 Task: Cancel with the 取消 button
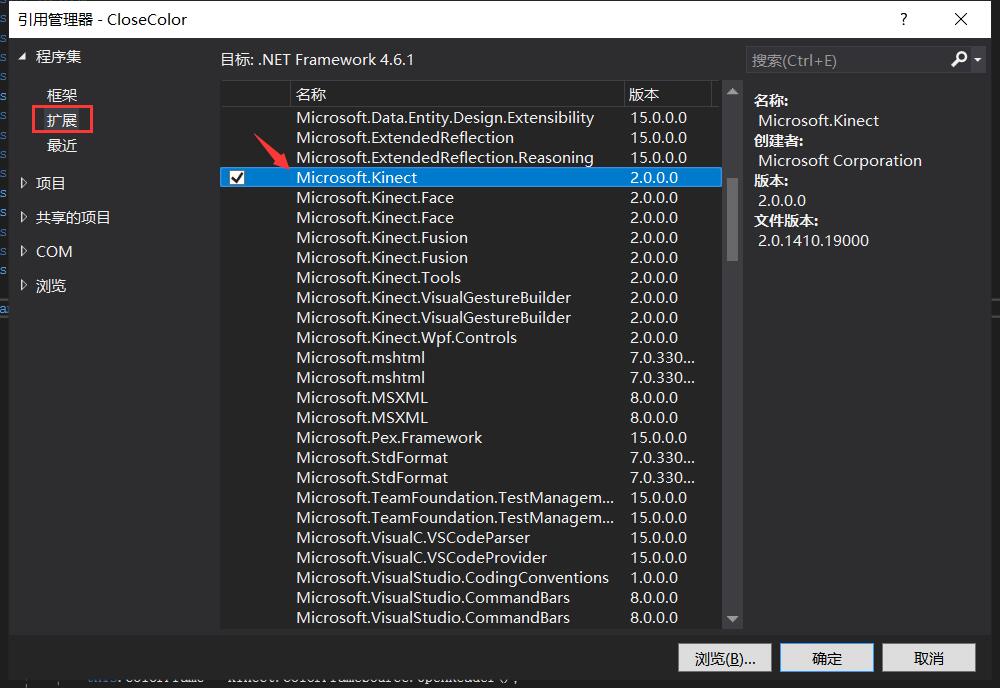929,658
